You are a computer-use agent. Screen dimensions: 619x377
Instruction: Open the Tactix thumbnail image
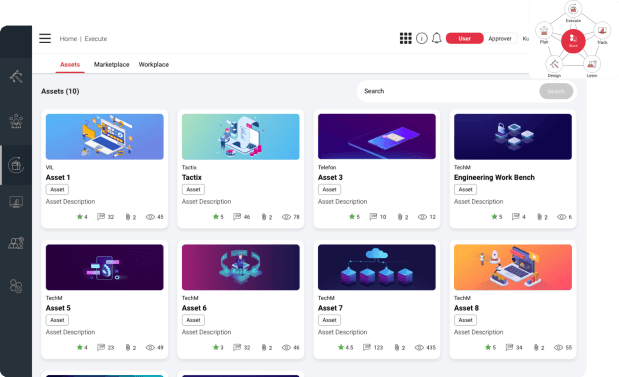click(240, 137)
